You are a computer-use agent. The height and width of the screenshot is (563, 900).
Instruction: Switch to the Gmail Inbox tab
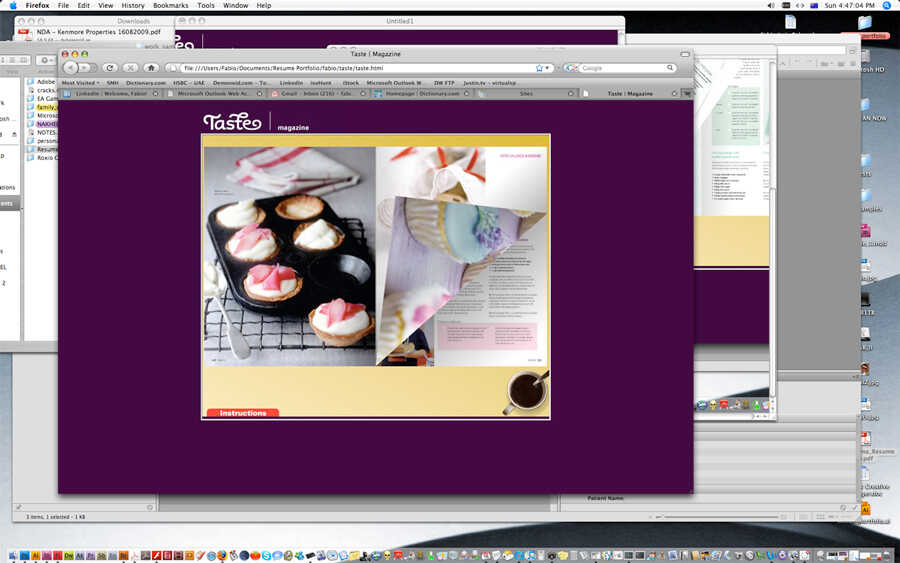click(317, 94)
